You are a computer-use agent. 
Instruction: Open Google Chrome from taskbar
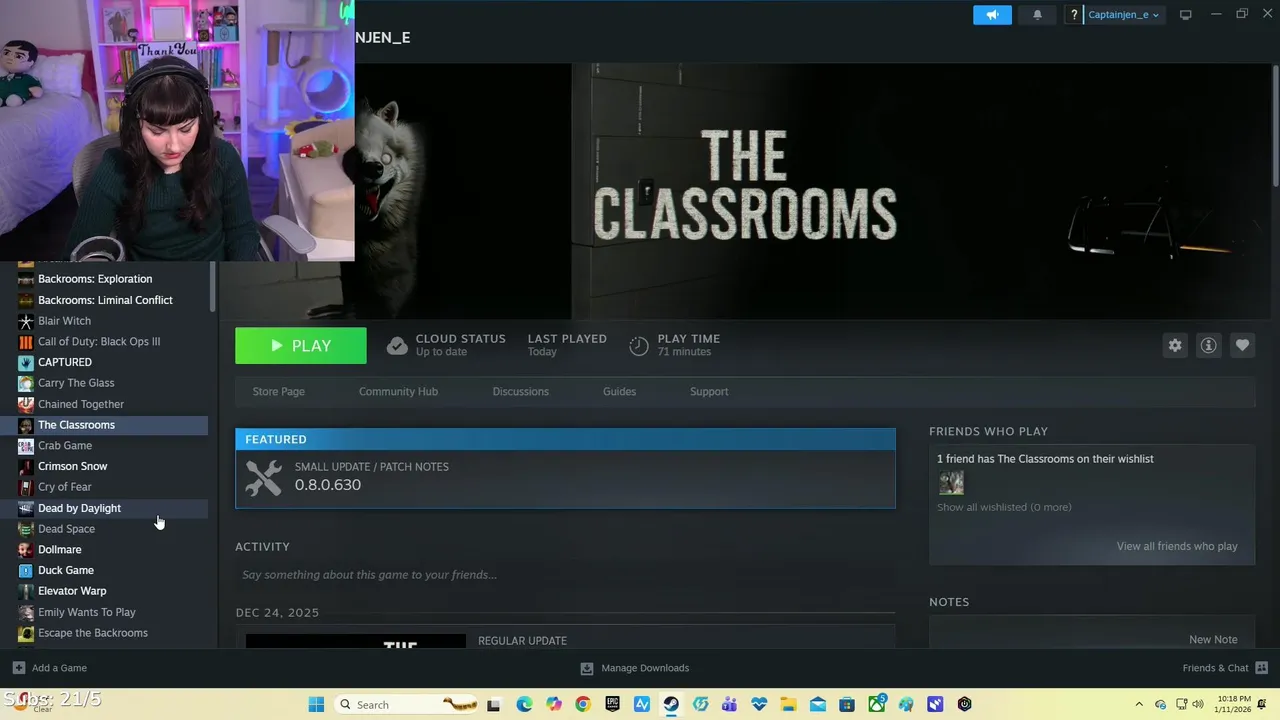coord(583,704)
